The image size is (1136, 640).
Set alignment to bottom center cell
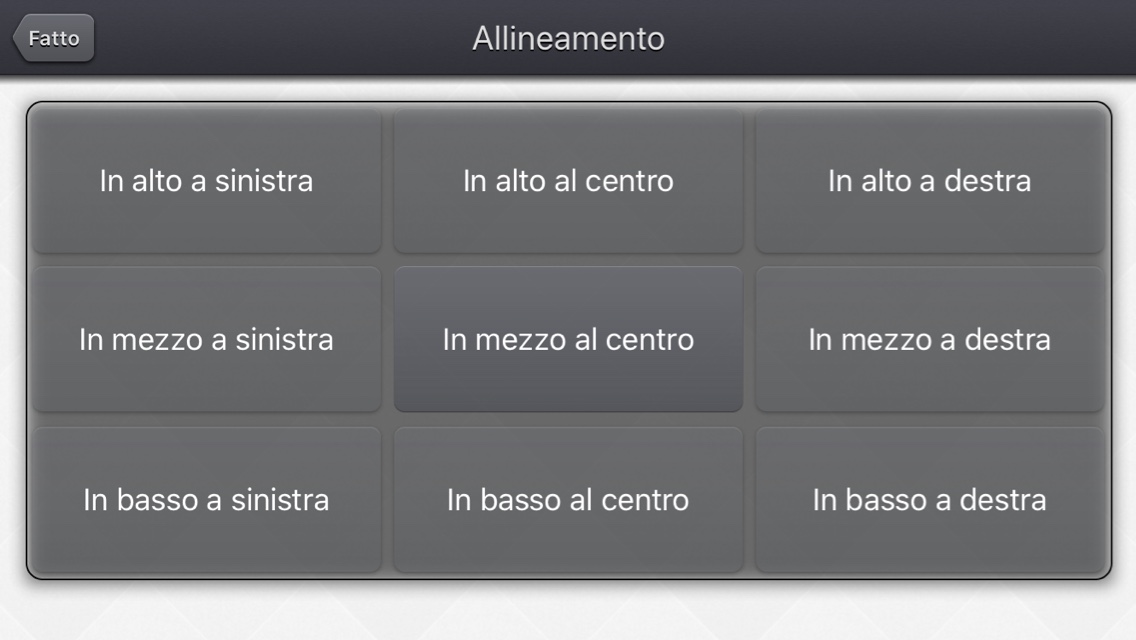568,499
